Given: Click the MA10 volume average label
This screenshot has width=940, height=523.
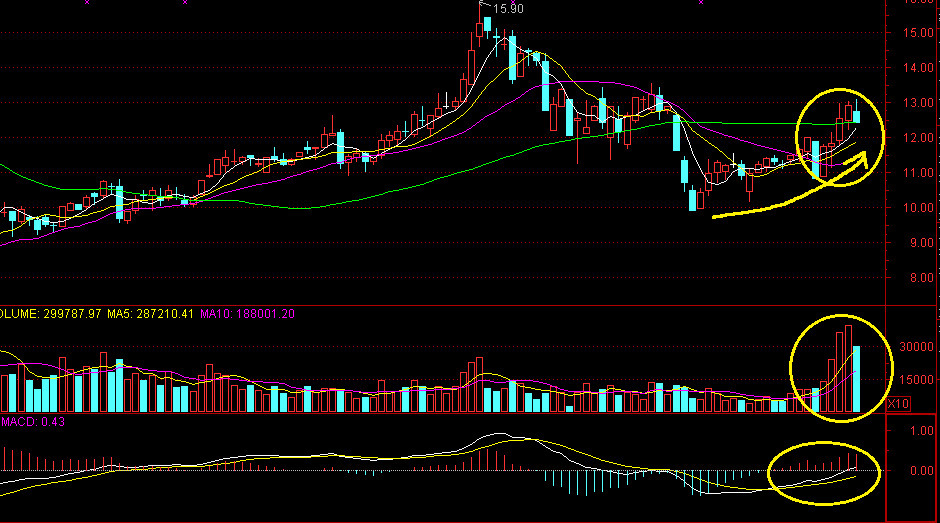Looking at the screenshot, I should [x=248, y=314].
